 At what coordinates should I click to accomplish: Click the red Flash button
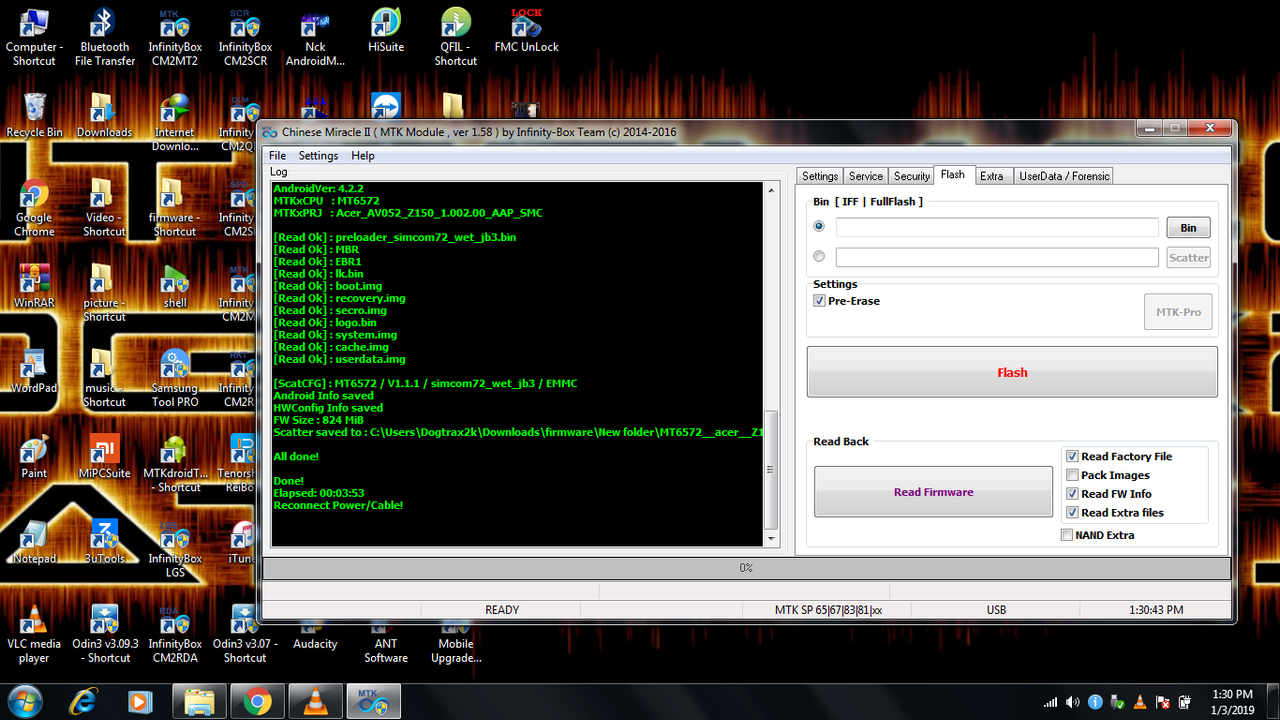click(1012, 372)
